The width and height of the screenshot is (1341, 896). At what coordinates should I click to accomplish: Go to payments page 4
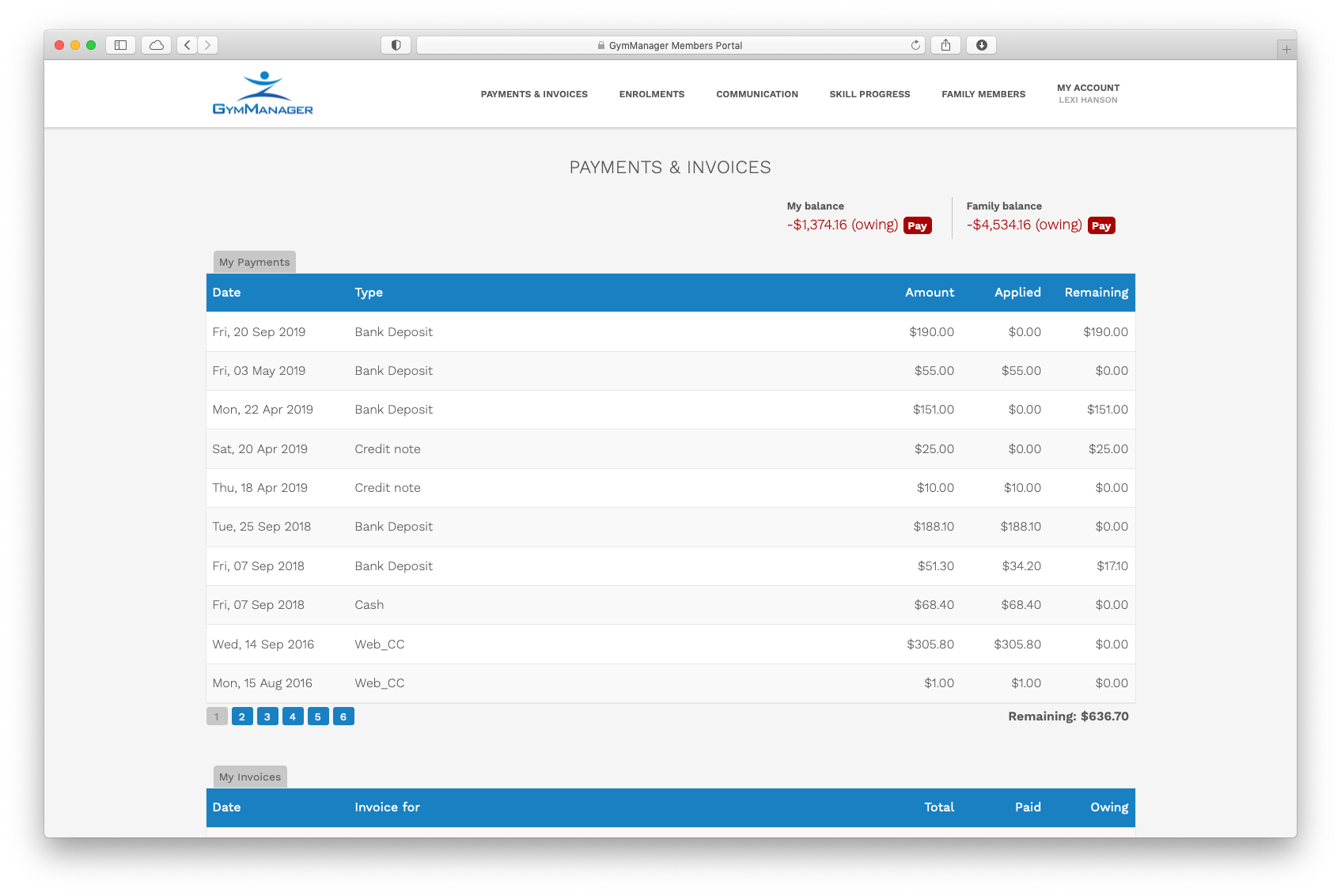tap(293, 716)
